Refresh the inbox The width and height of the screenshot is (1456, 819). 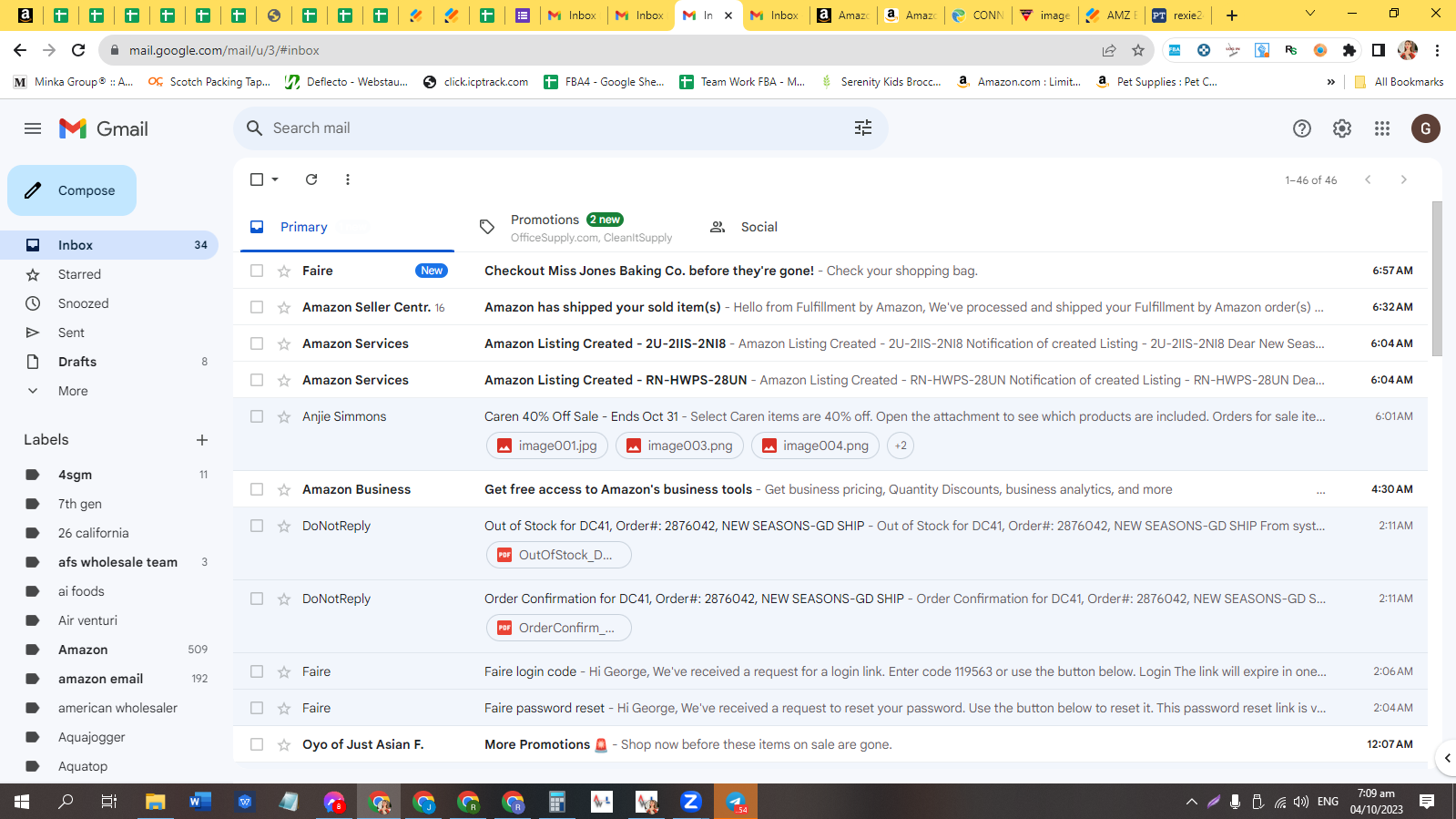pyautogui.click(x=311, y=179)
